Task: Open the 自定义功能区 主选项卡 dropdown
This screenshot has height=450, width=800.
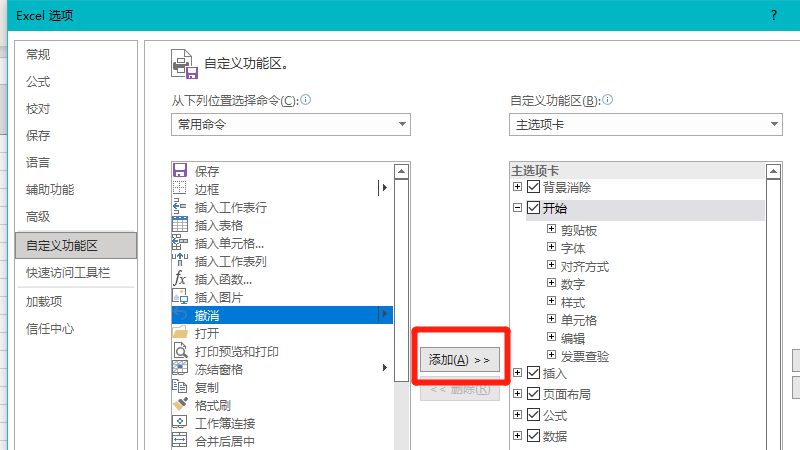Action: [x=645, y=124]
